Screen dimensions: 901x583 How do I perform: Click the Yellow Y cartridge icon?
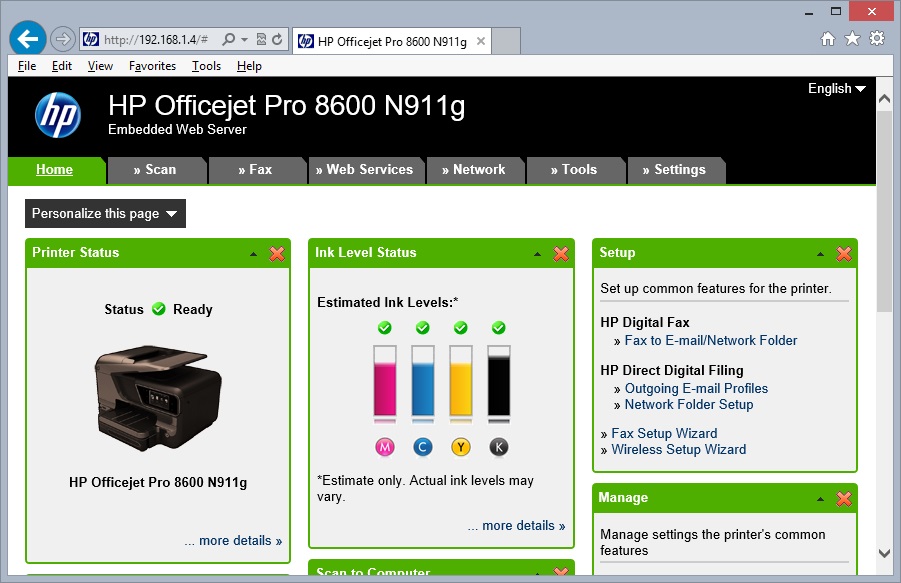(461, 447)
